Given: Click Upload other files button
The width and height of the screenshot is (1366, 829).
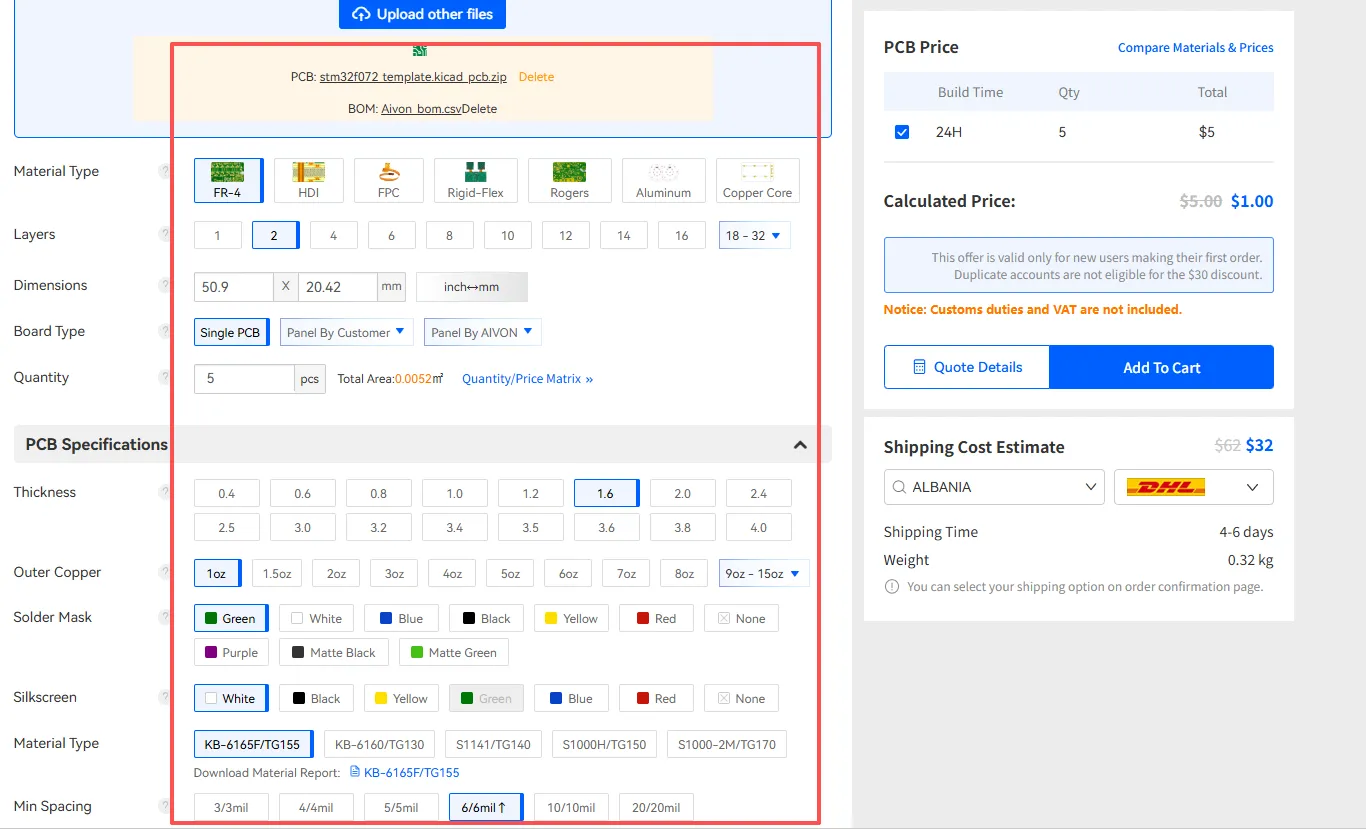Looking at the screenshot, I should pyautogui.click(x=422, y=14).
